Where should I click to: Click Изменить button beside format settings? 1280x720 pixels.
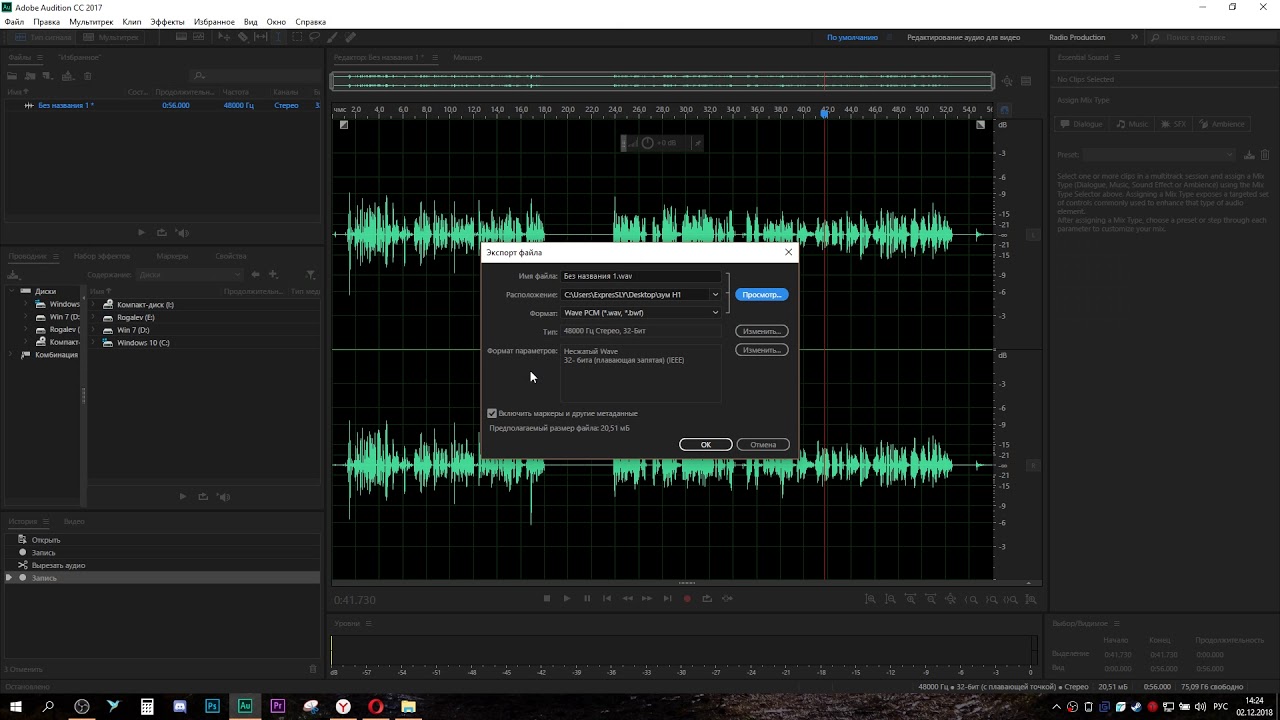(x=762, y=350)
